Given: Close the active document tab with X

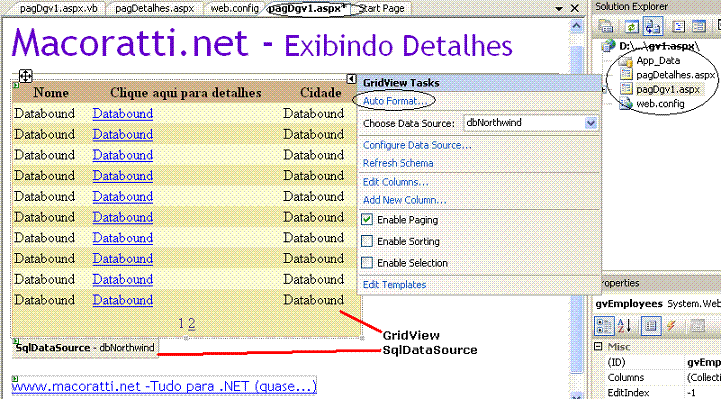Looking at the screenshot, I should [x=575, y=8].
